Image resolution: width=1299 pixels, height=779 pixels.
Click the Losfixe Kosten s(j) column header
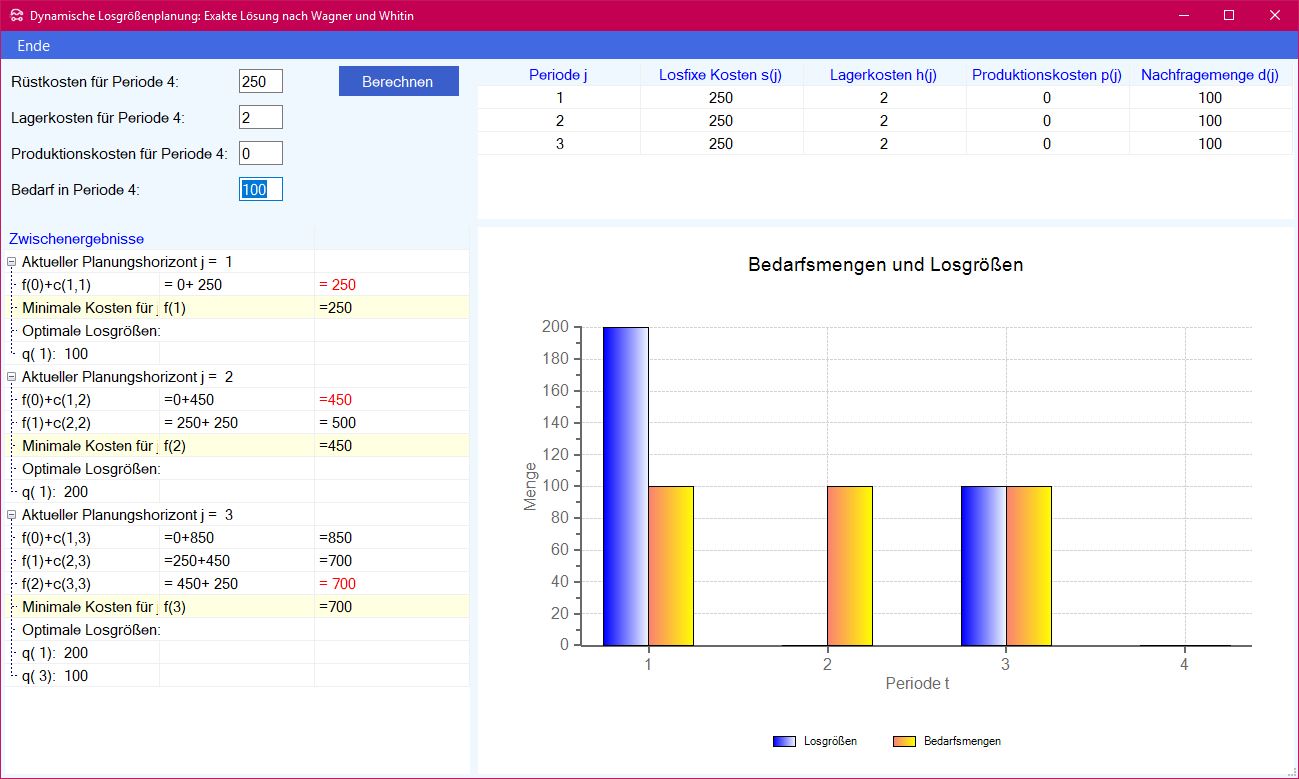[x=720, y=75]
